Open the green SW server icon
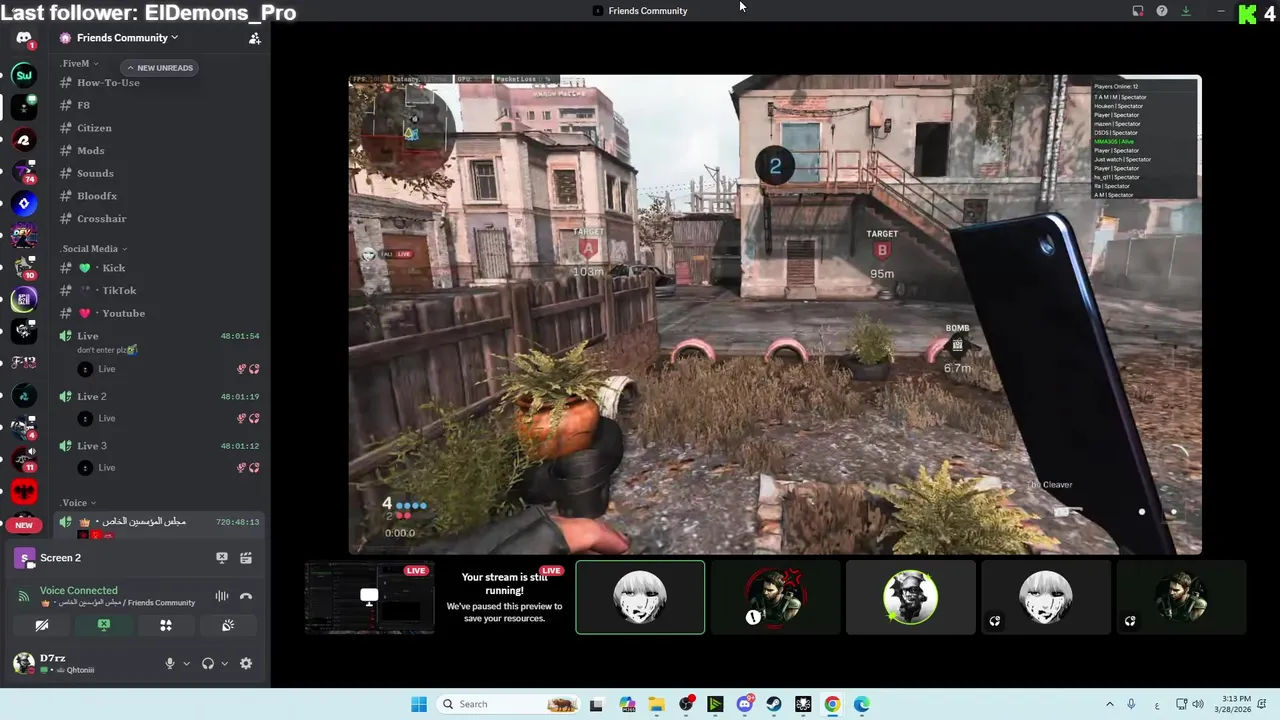Viewport: 1280px width, 720px height. (x=24, y=75)
